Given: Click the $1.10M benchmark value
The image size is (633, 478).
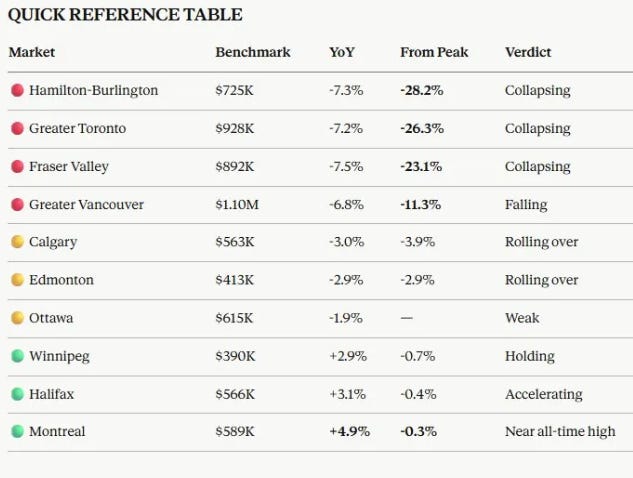Looking at the screenshot, I should pos(237,204).
